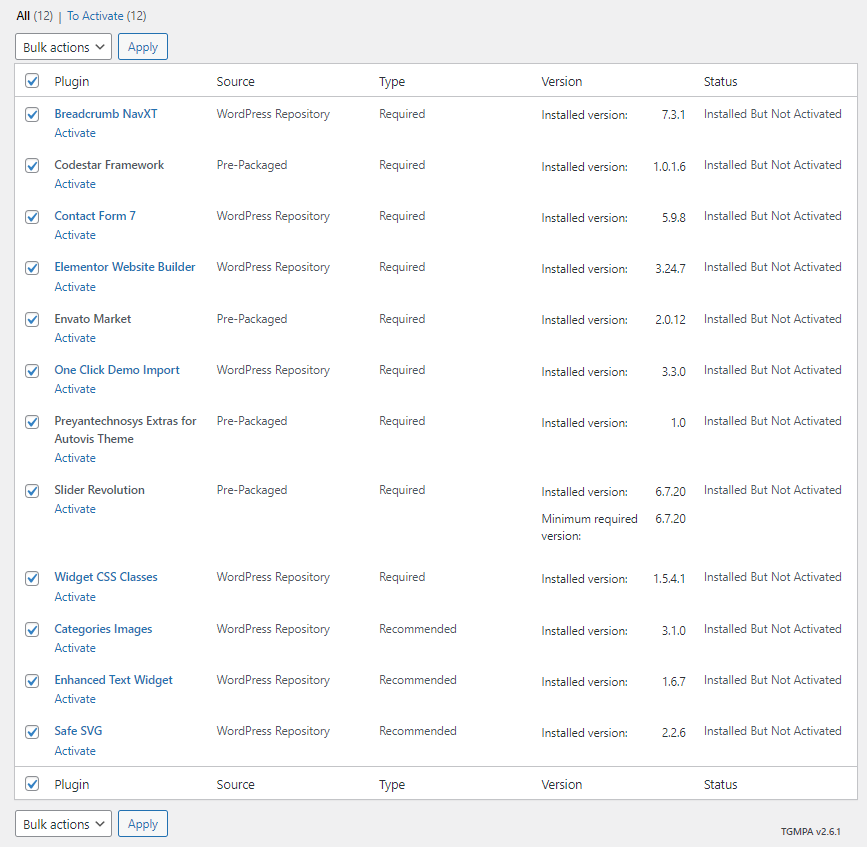Screen dimensions: 867x847
Task: Open the Breadcrumb NavXT plugin link
Action: point(106,114)
